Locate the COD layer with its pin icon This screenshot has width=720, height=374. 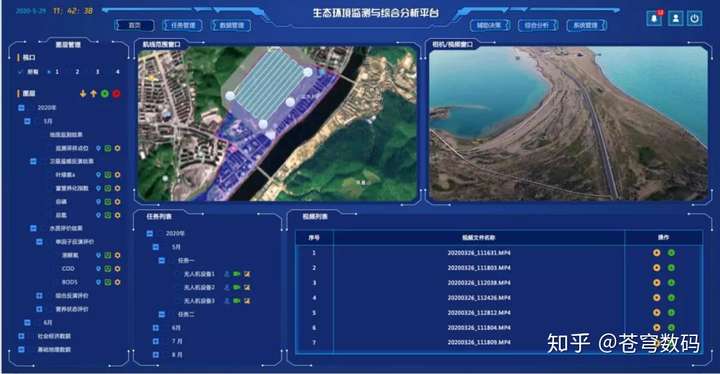pyautogui.click(x=98, y=269)
